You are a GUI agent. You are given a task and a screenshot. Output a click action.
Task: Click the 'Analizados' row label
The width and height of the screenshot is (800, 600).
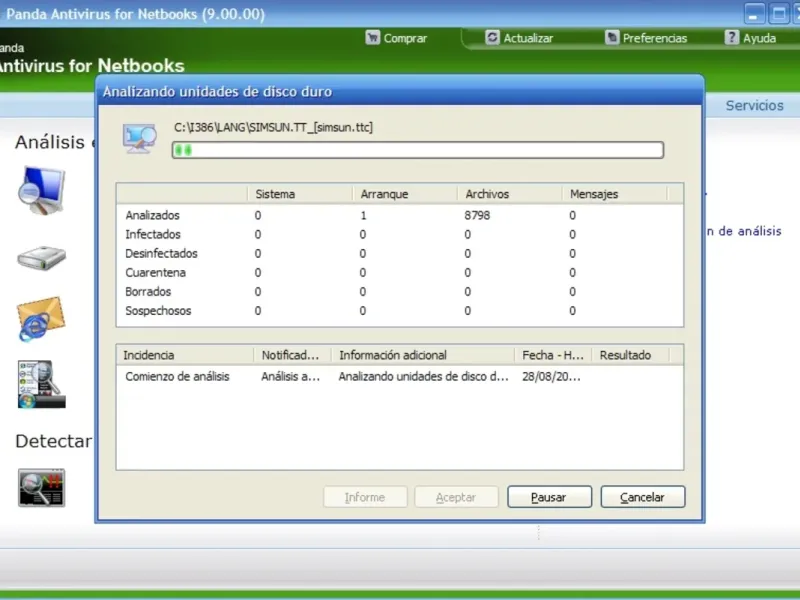pyautogui.click(x=153, y=215)
